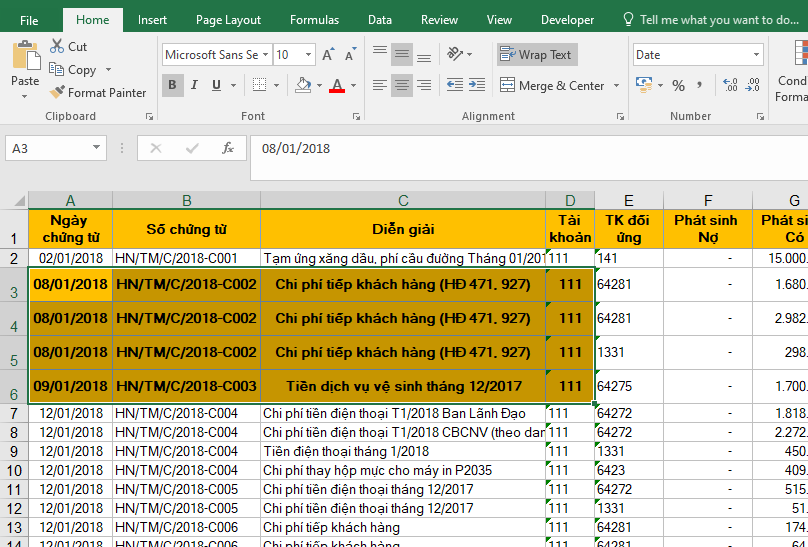Click the Cut scissors icon

56,47
